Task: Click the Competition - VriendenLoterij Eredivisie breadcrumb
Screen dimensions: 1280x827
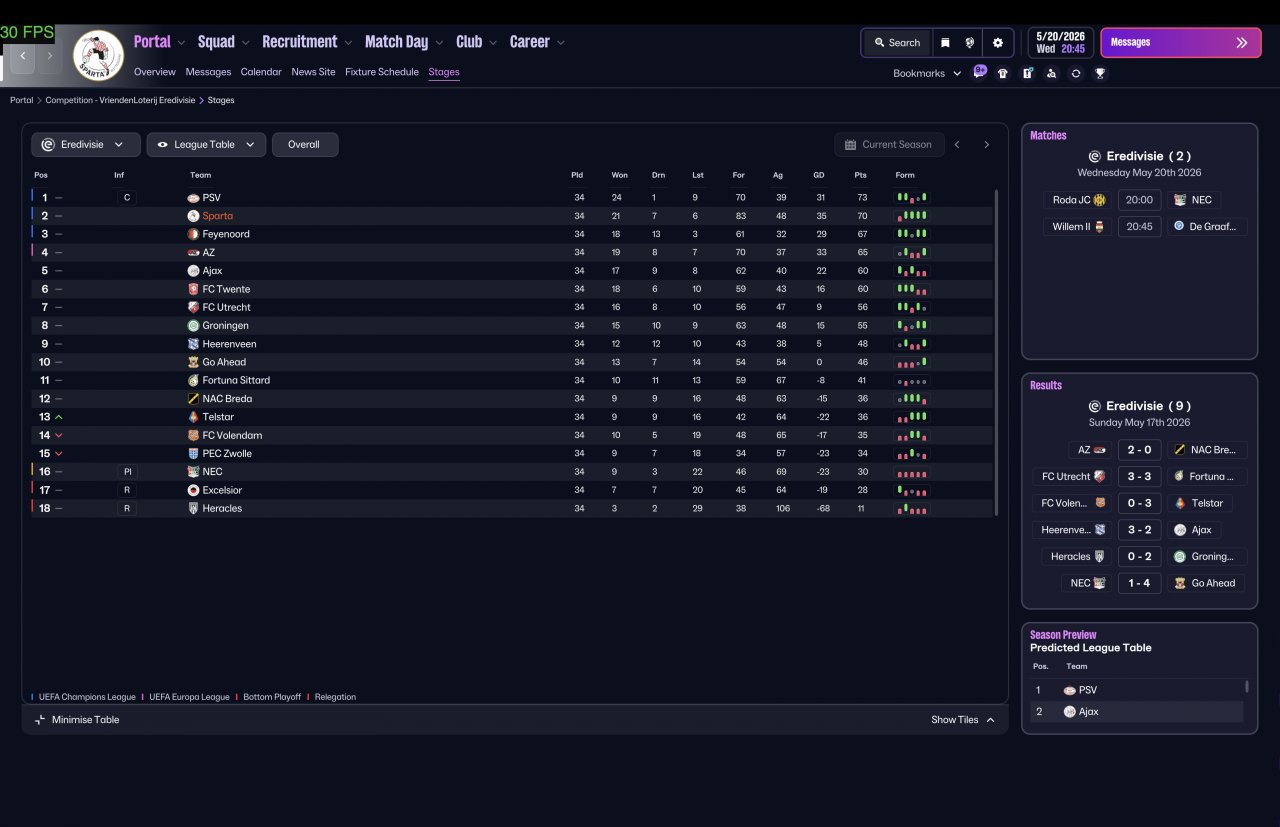Action: pyautogui.click(x=120, y=100)
